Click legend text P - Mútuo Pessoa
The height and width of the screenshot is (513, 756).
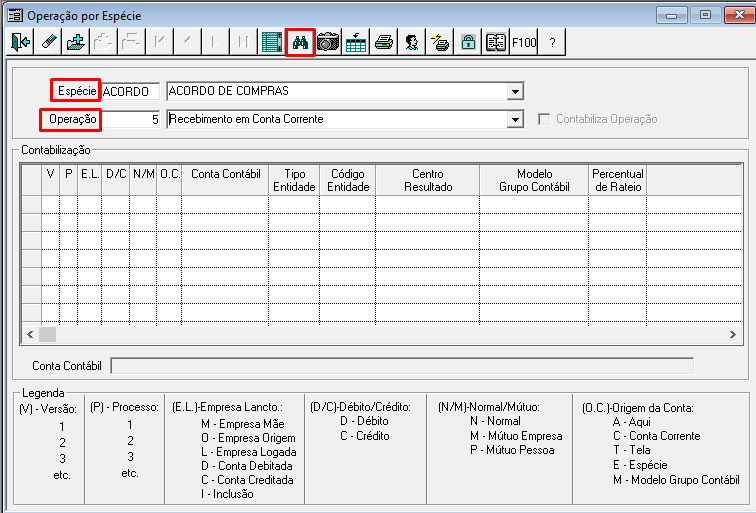pos(512,450)
